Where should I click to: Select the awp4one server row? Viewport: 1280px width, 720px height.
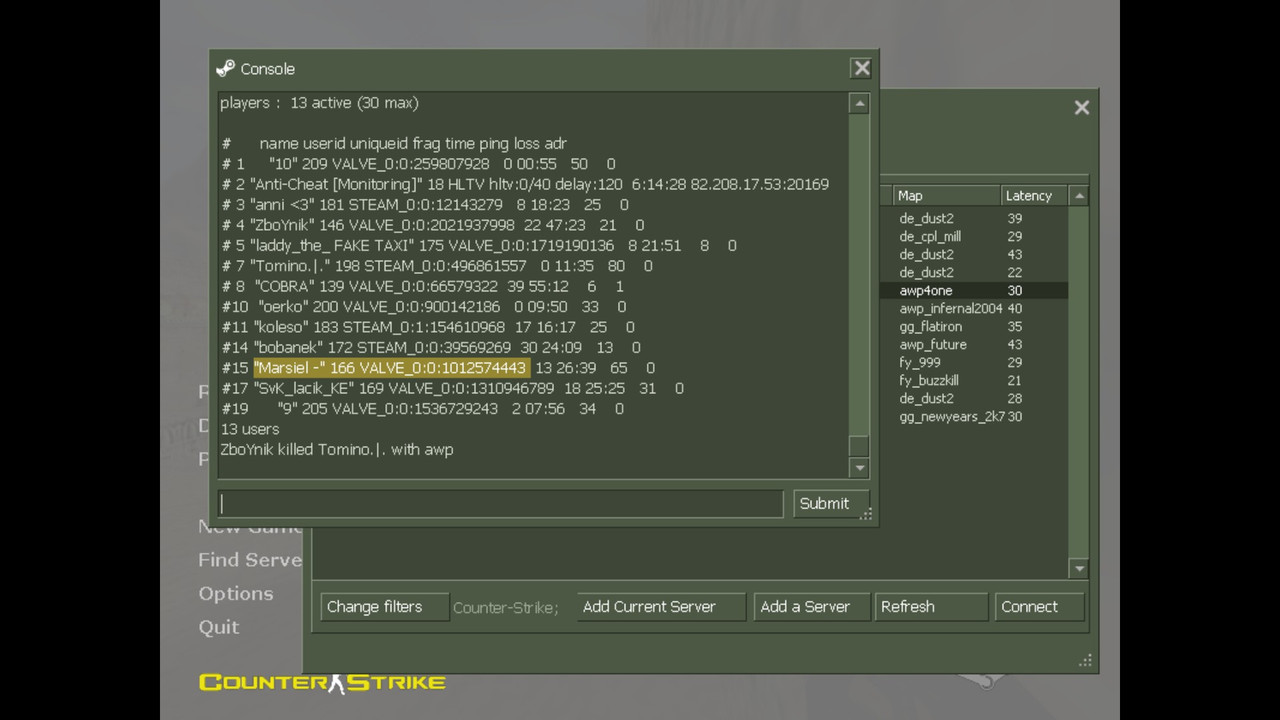(974, 290)
